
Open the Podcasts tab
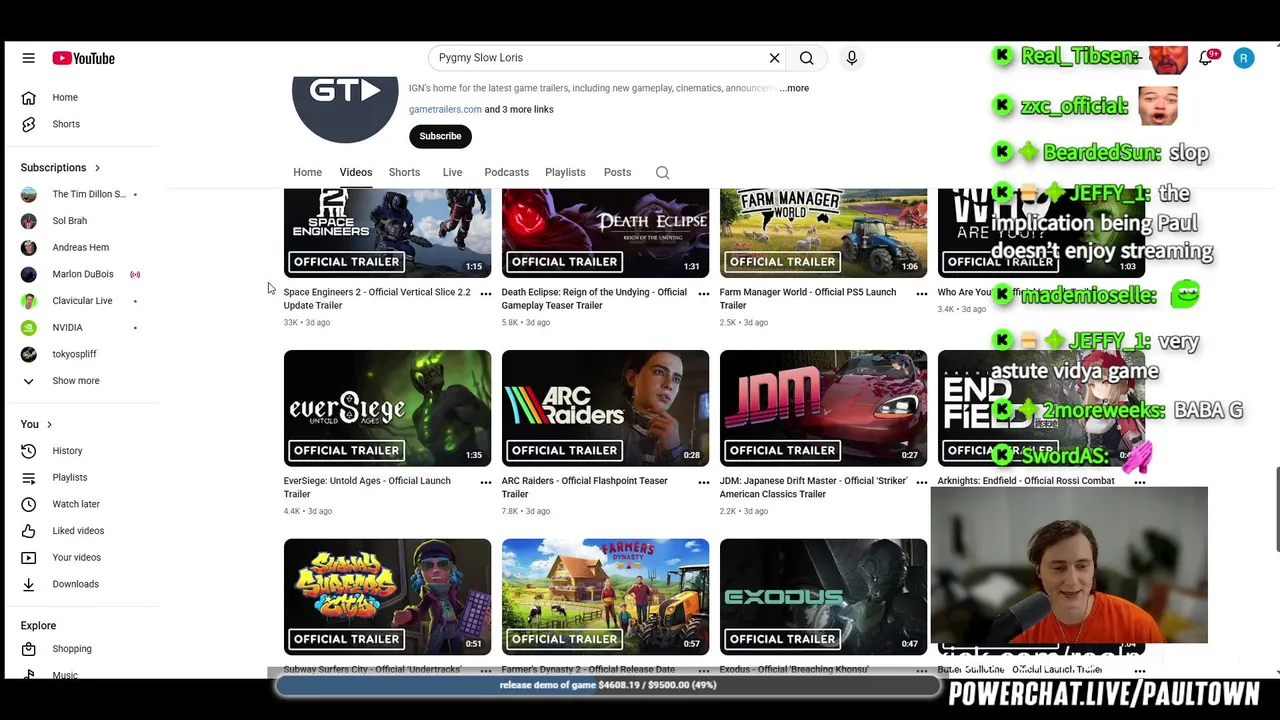[506, 172]
